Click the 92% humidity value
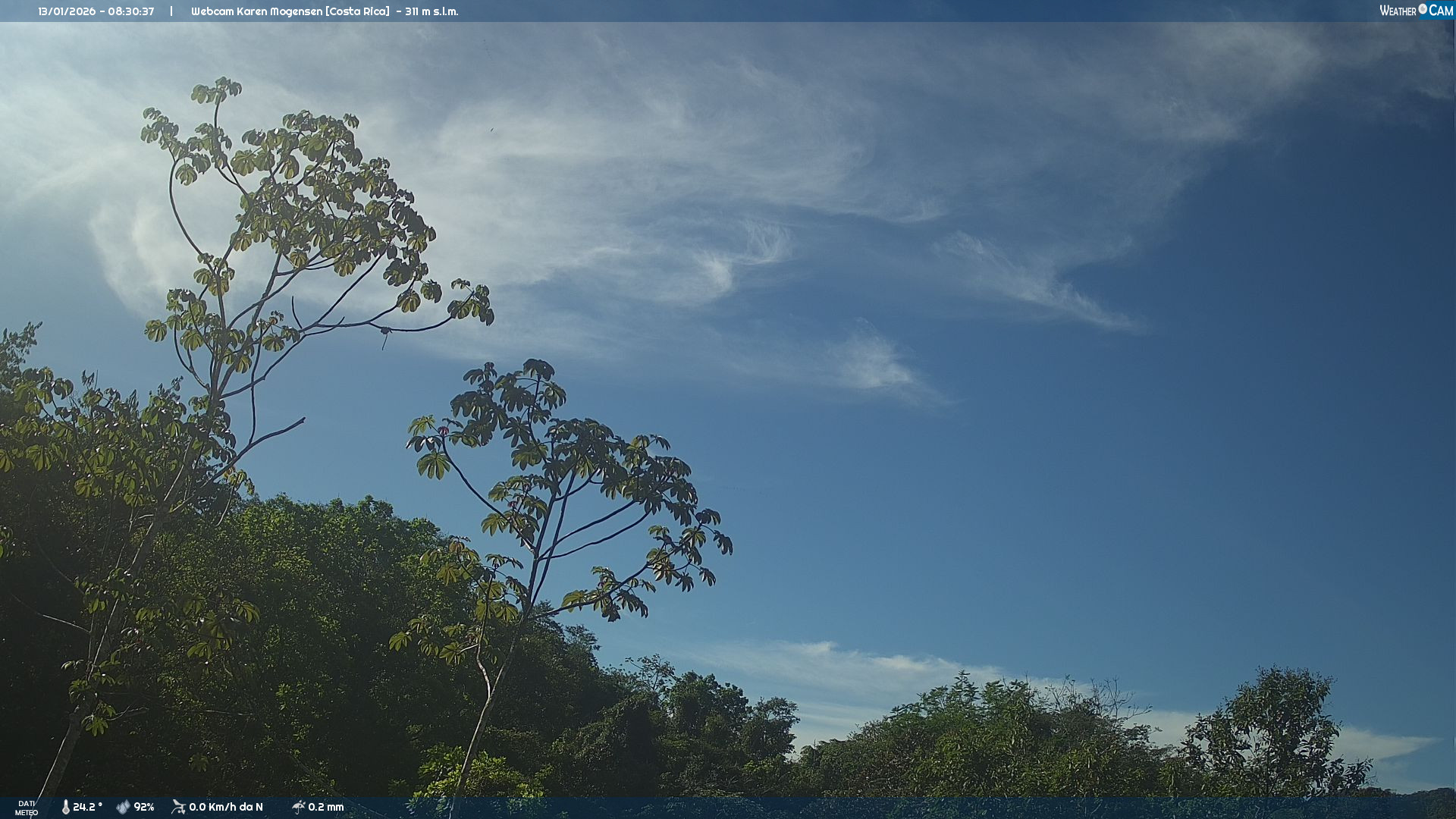The image size is (1456, 819). pos(144,808)
